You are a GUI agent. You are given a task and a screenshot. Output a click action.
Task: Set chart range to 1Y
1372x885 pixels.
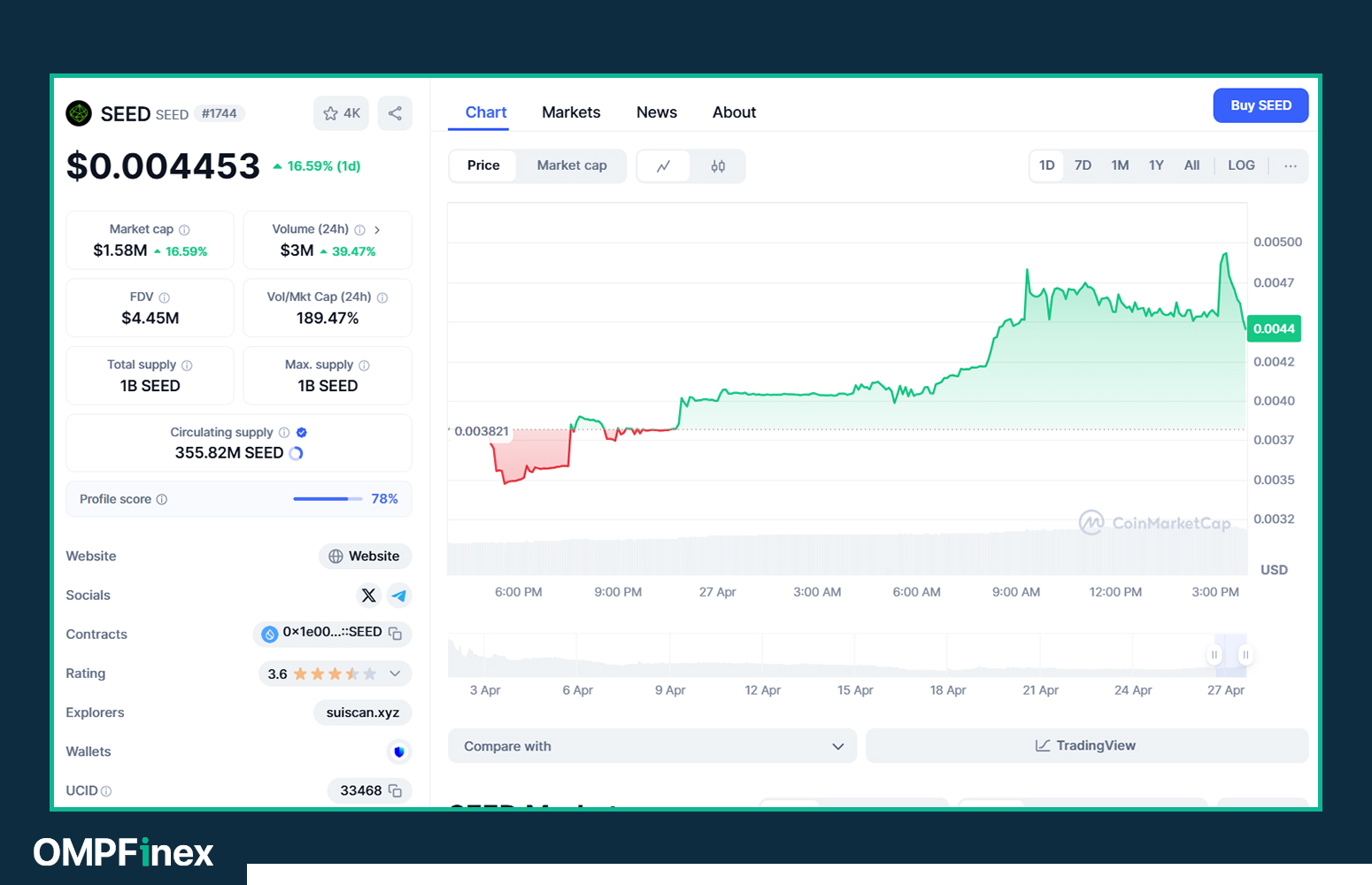1156,165
